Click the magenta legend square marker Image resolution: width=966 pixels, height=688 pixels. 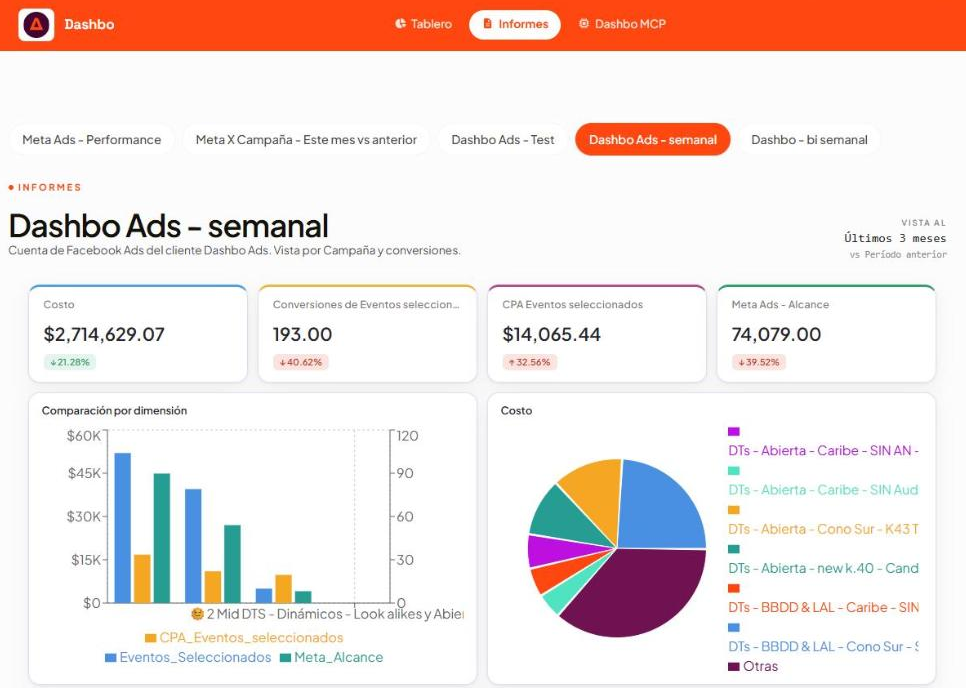coord(734,432)
